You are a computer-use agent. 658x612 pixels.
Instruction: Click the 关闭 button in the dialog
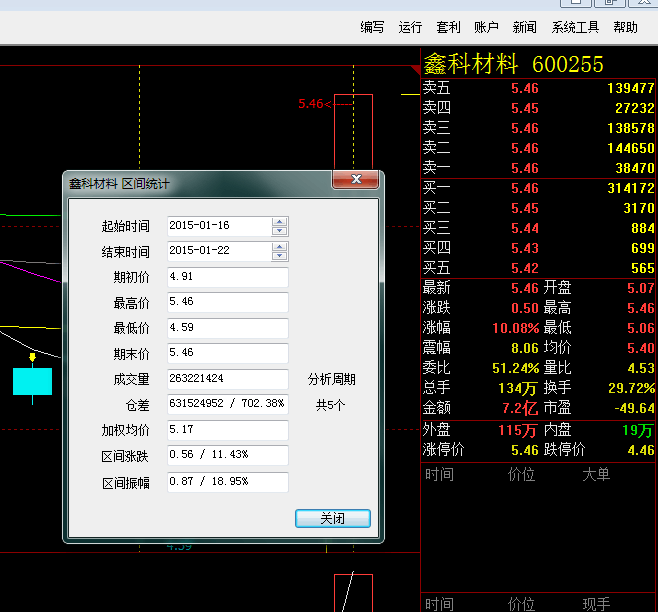click(332, 518)
